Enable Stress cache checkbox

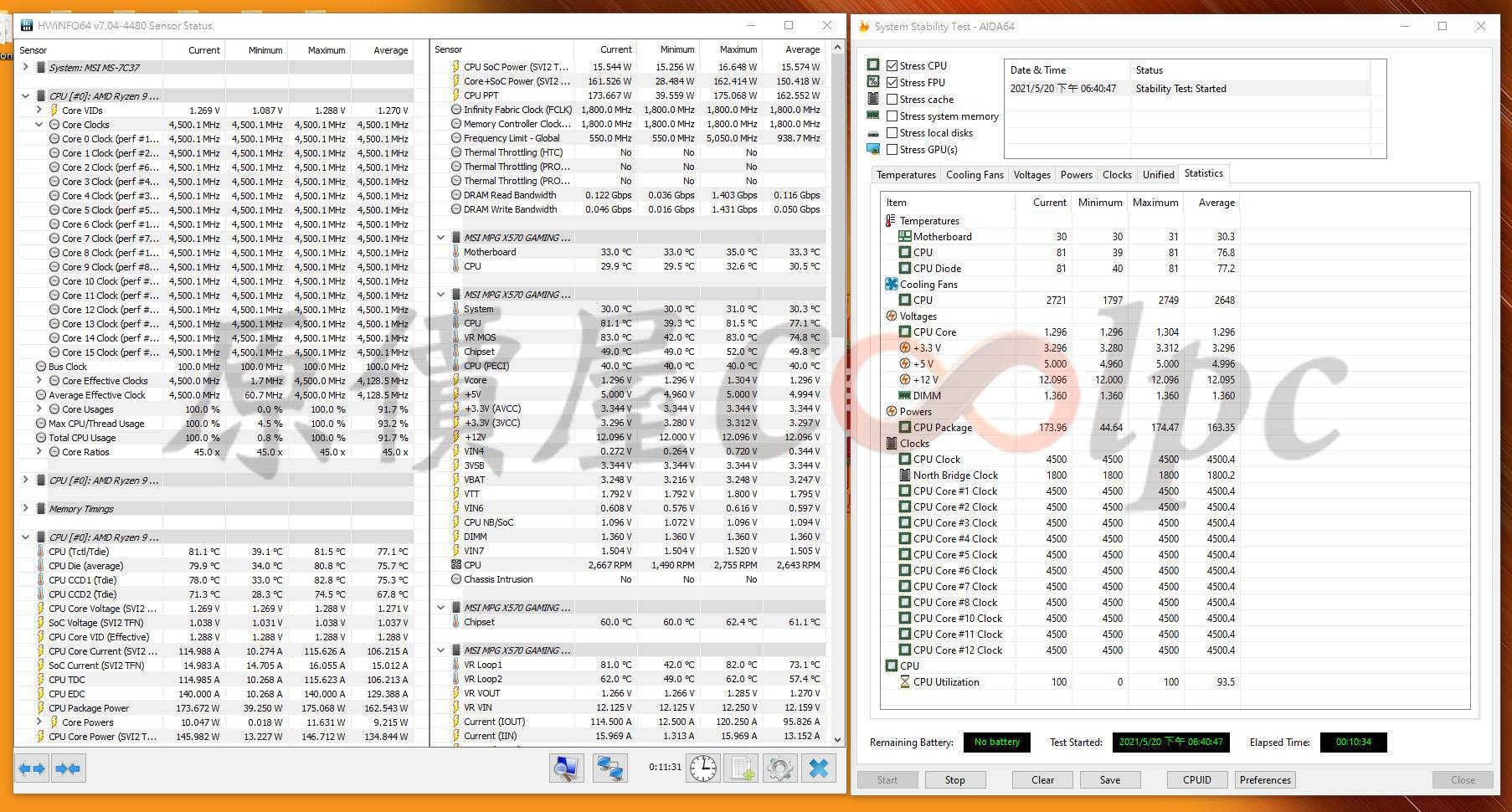pyautogui.click(x=892, y=99)
